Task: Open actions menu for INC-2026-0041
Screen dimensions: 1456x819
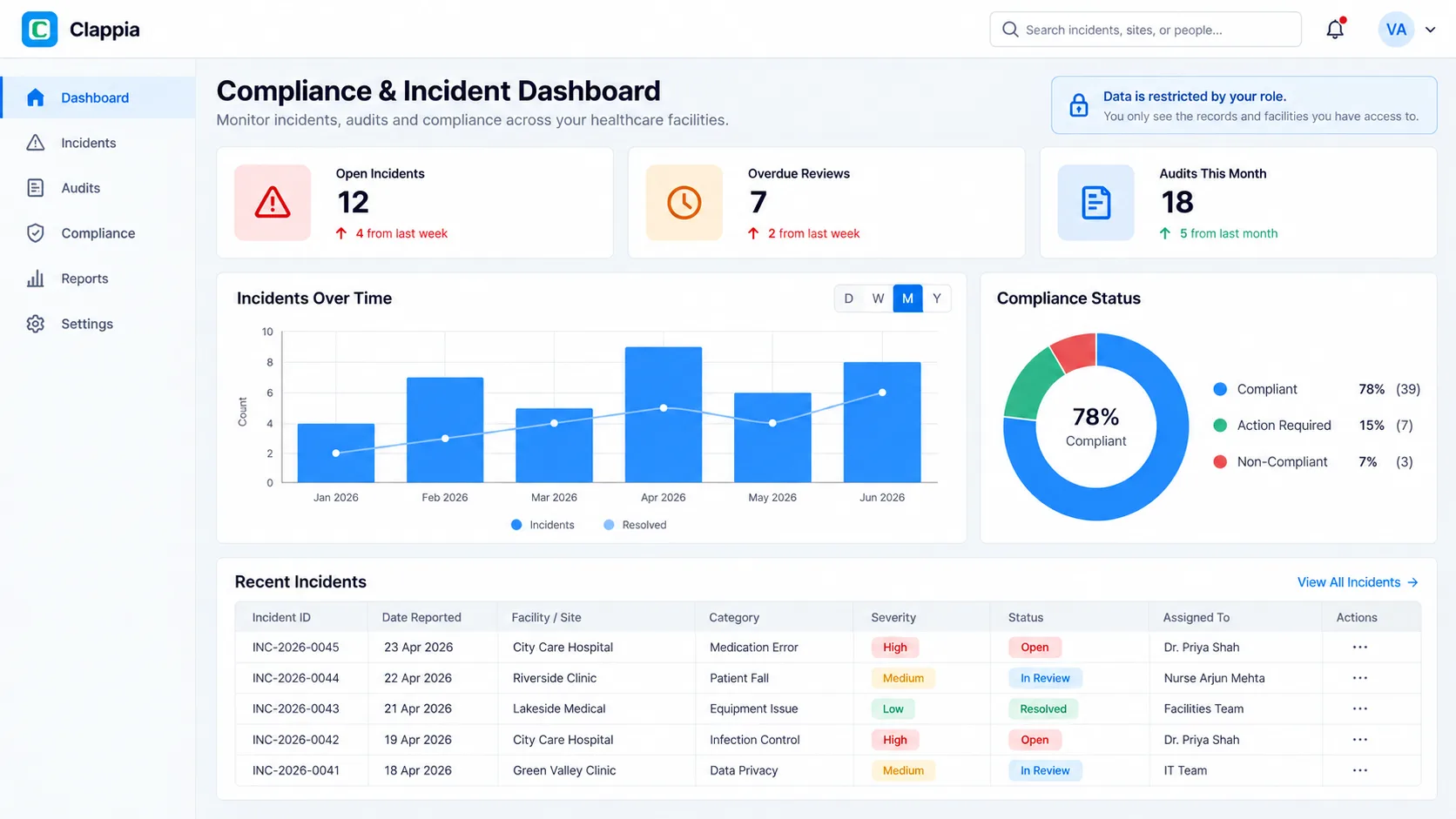Action: click(x=1360, y=770)
